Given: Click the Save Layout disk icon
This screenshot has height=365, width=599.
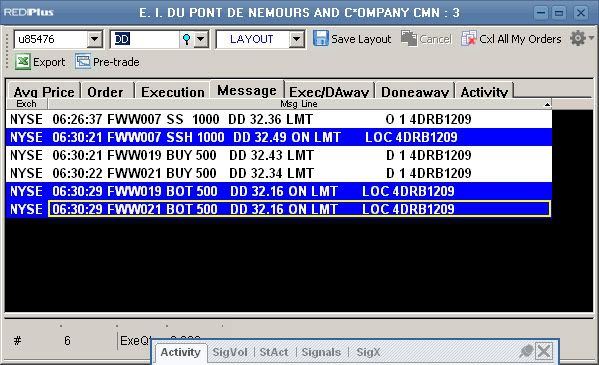Looking at the screenshot, I should (x=321, y=39).
